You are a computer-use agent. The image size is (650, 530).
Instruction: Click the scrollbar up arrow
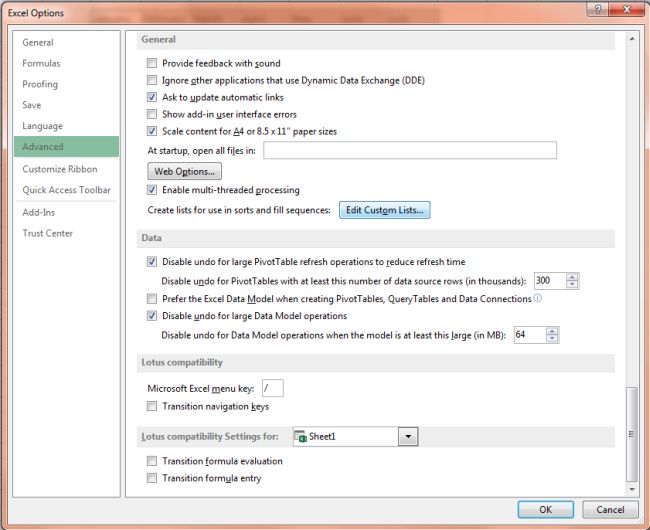pyautogui.click(x=632, y=39)
